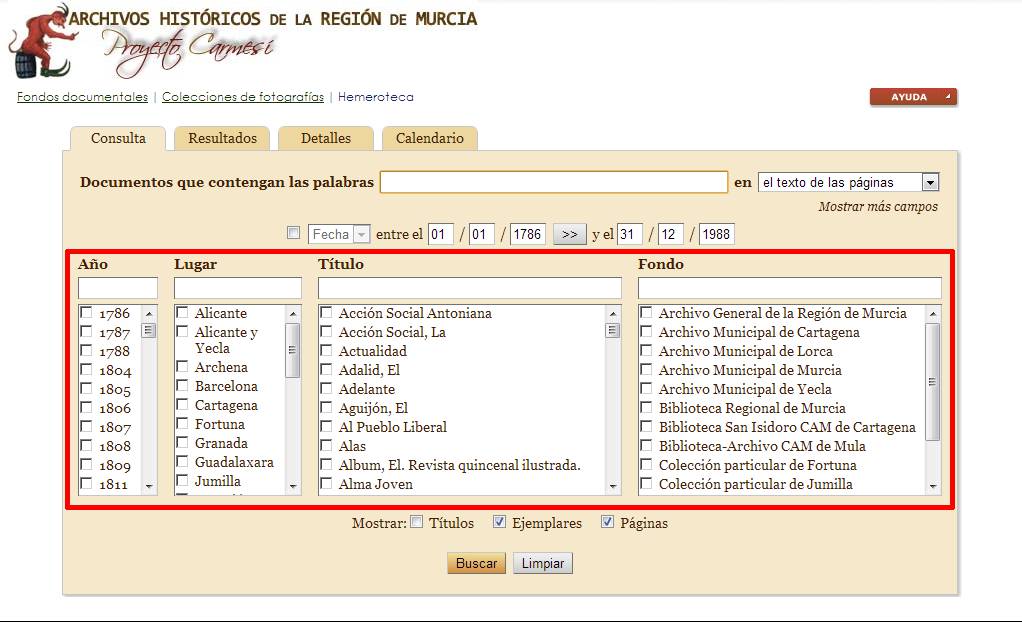Check the Al Pueblo Liberal checkbox
1022x622 pixels.
[326, 426]
